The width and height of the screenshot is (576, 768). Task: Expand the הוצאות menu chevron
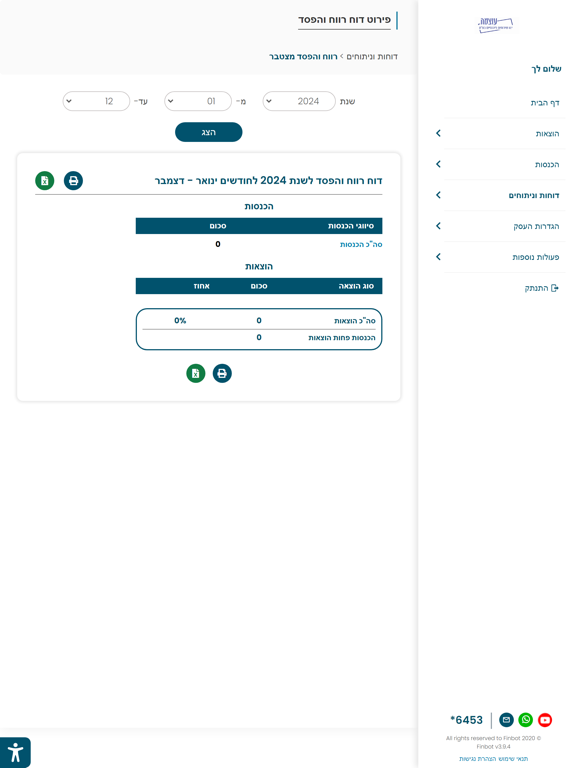tap(438, 133)
